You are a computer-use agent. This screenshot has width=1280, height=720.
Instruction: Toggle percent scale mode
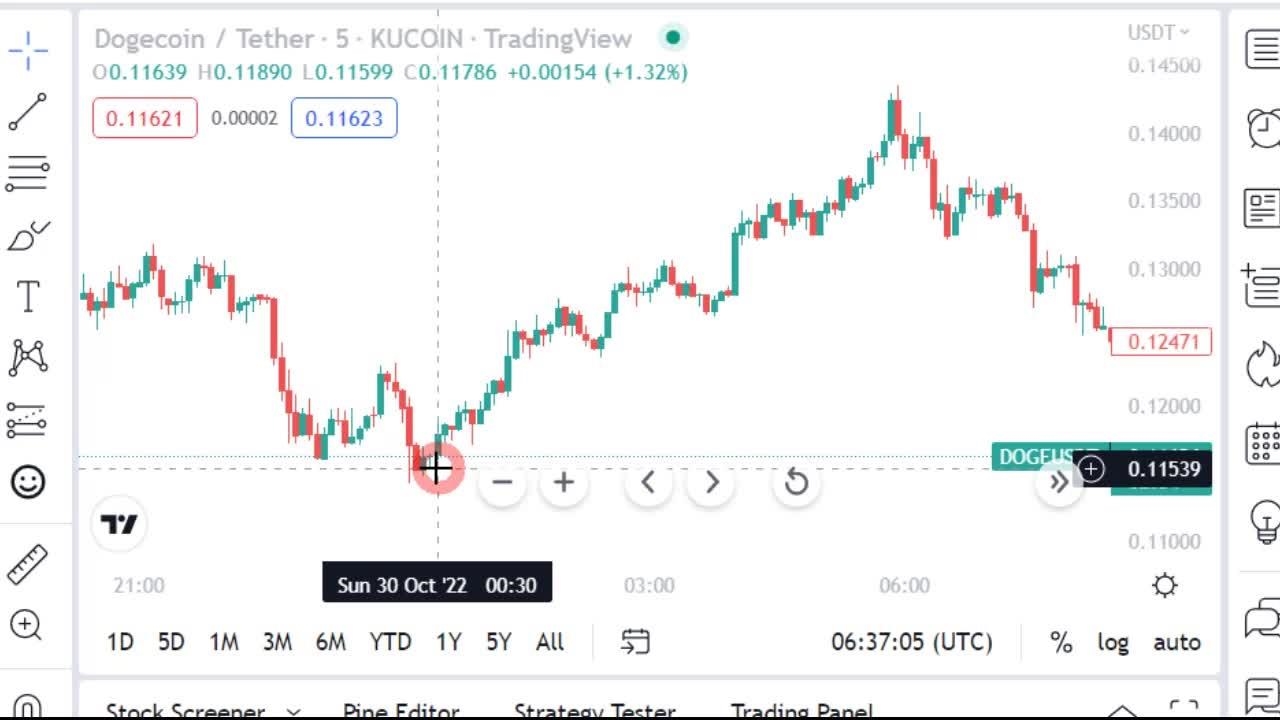(x=1061, y=642)
